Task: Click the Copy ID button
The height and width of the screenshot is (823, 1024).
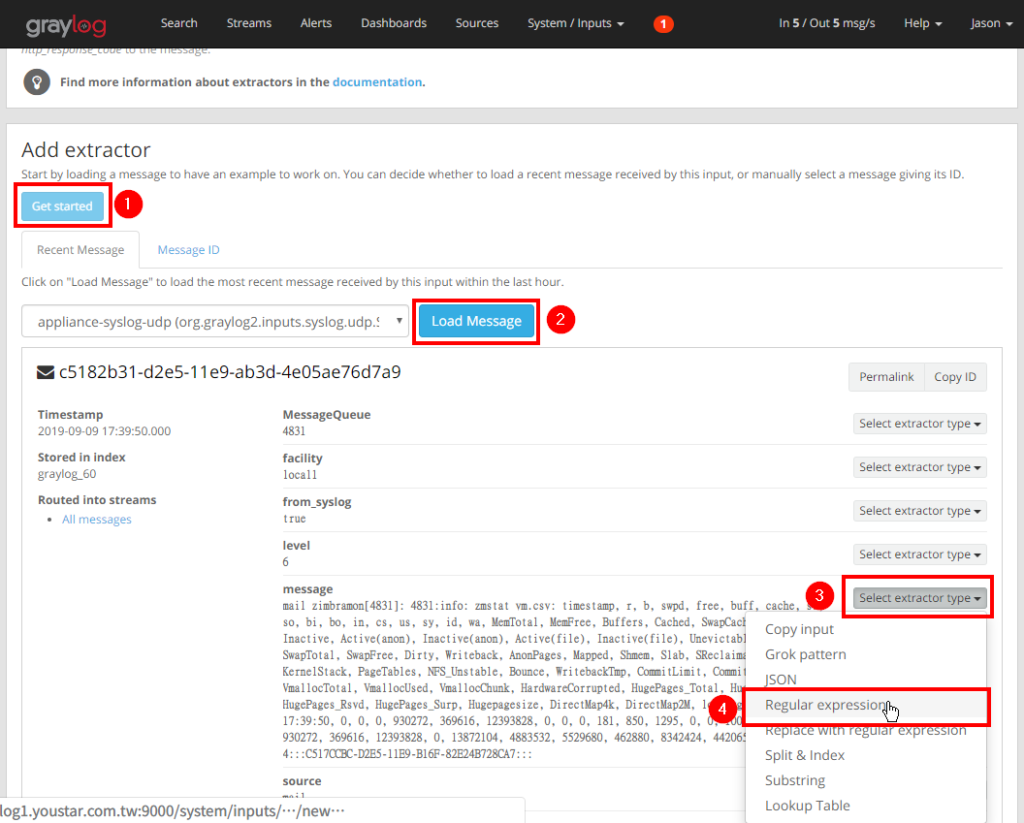Action: 955,378
